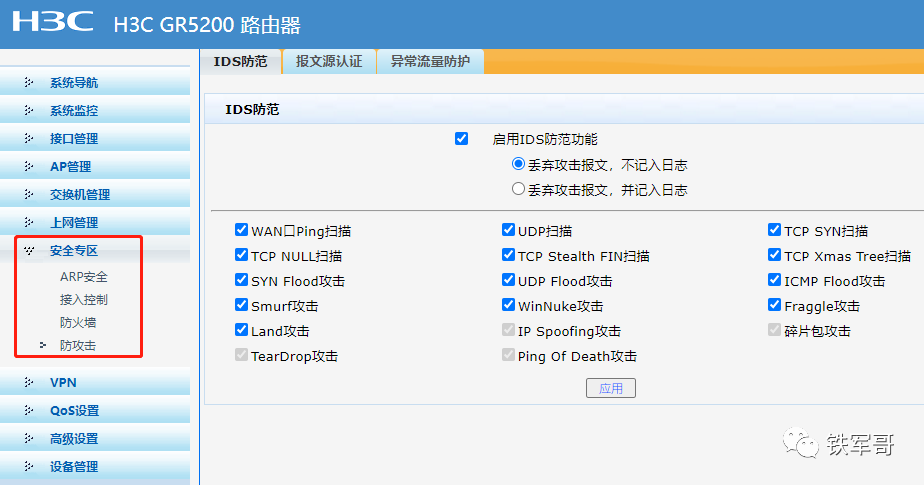Image resolution: width=924 pixels, height=485 pixels.
Task: Open ARP安全 submenu item
Action: coord(84,276)
